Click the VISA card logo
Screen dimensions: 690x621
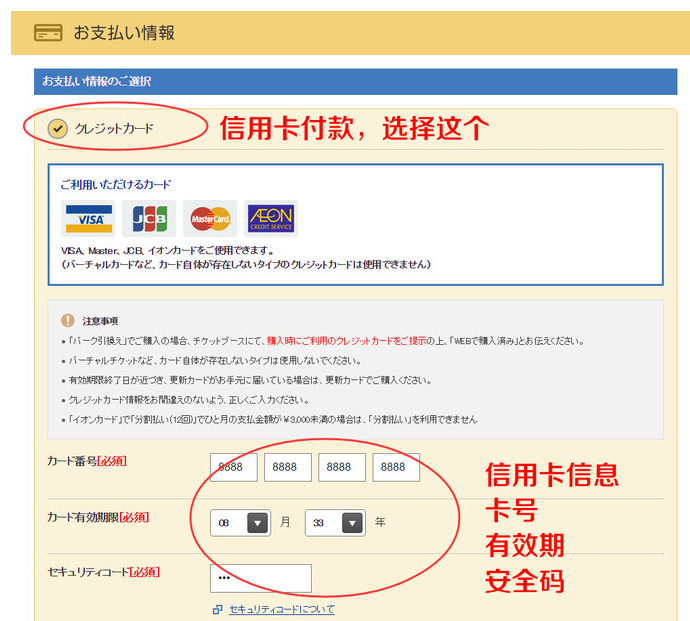[x=88, y=219]
